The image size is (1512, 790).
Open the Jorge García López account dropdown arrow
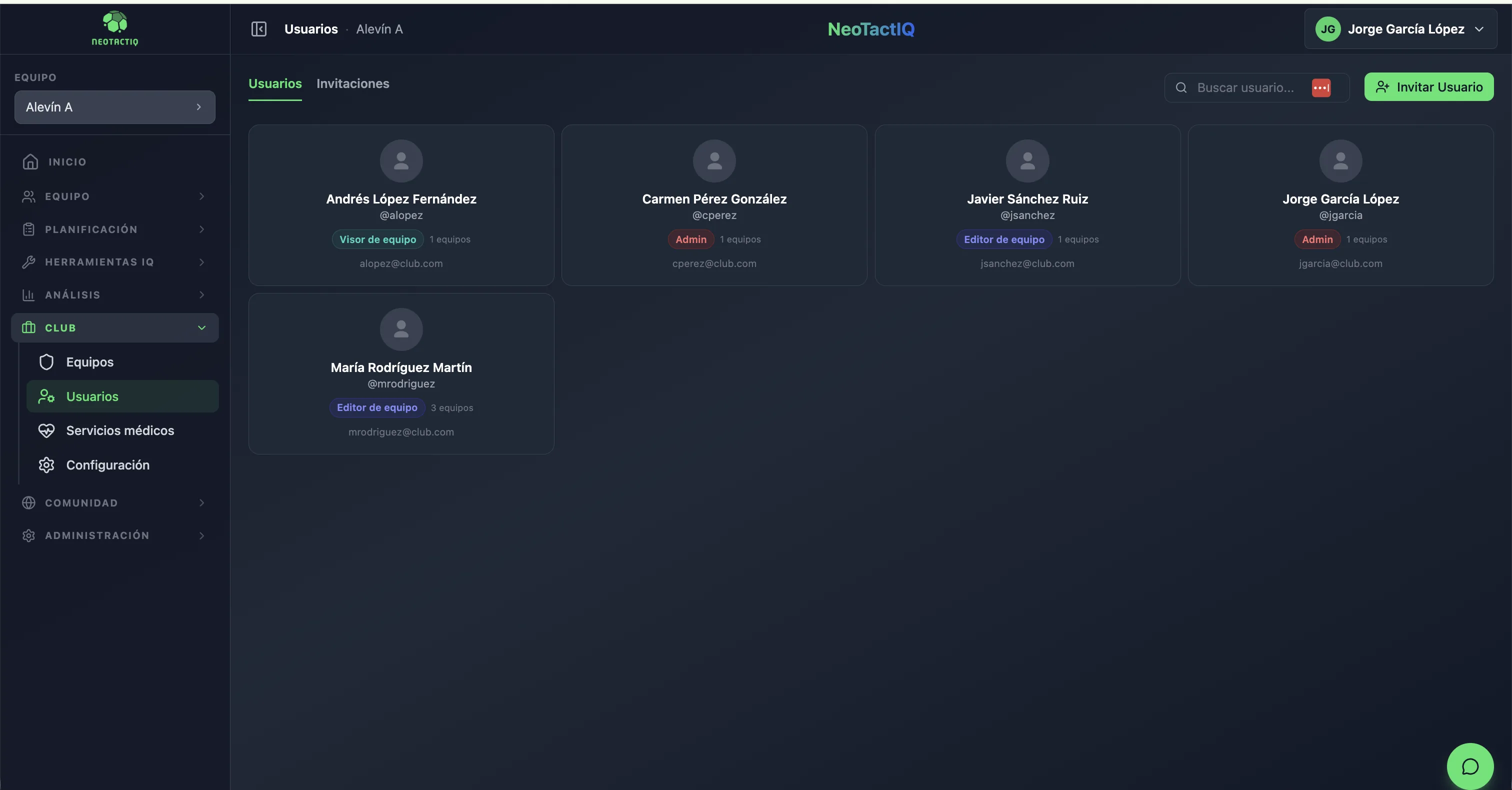[1479, 29]
